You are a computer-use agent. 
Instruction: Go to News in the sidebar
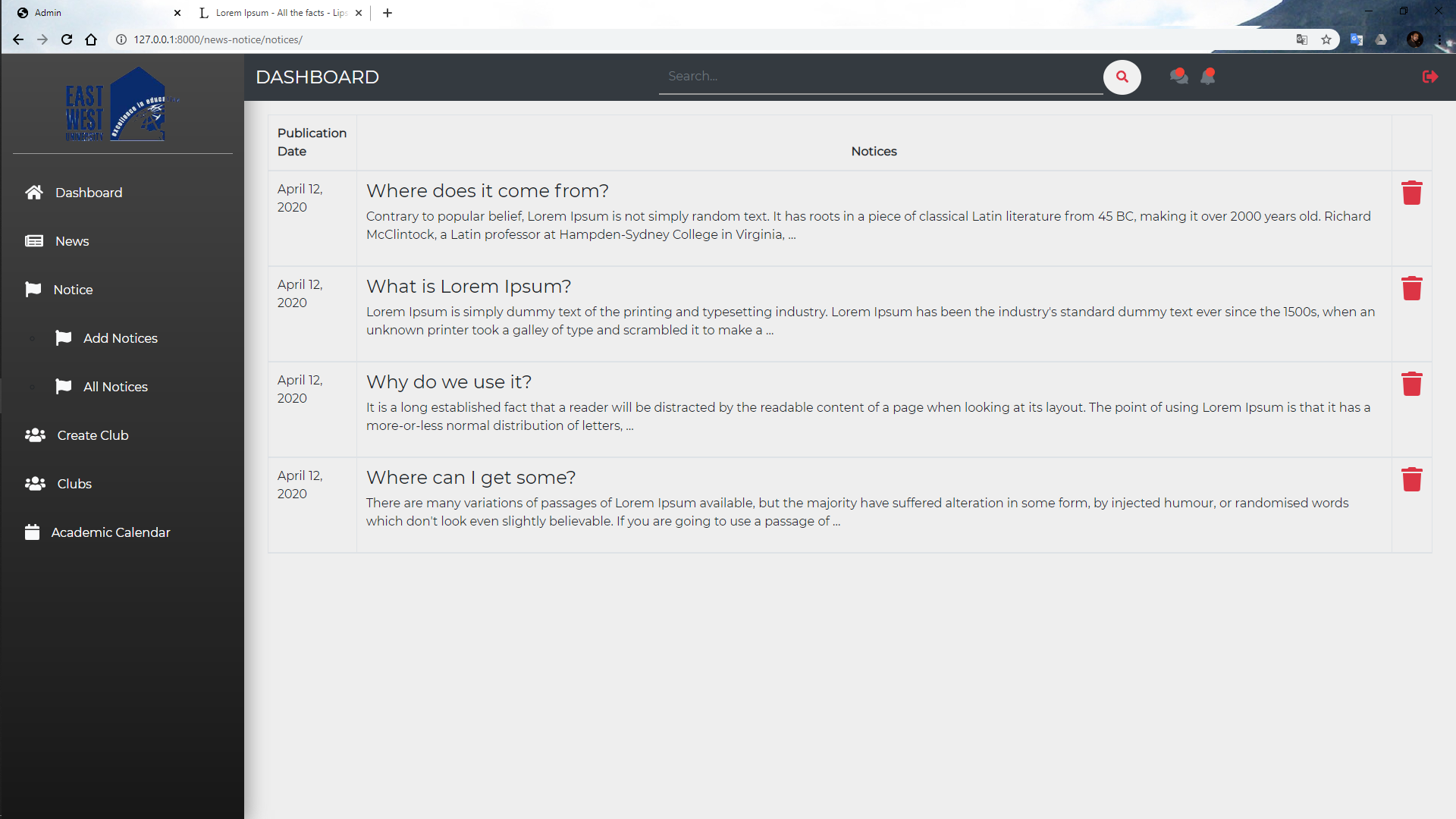72,241
